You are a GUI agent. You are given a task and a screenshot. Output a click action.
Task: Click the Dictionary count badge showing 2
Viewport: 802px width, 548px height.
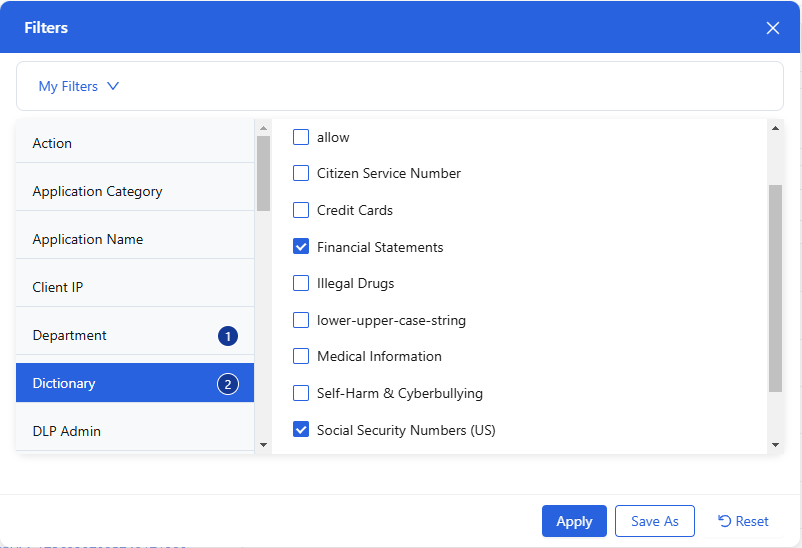[x=228, y=384]
